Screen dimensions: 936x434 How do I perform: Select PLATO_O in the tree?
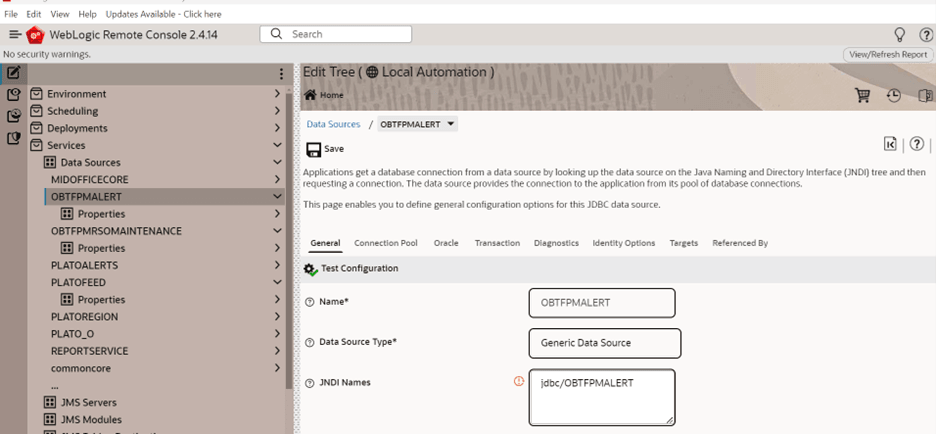72,334
